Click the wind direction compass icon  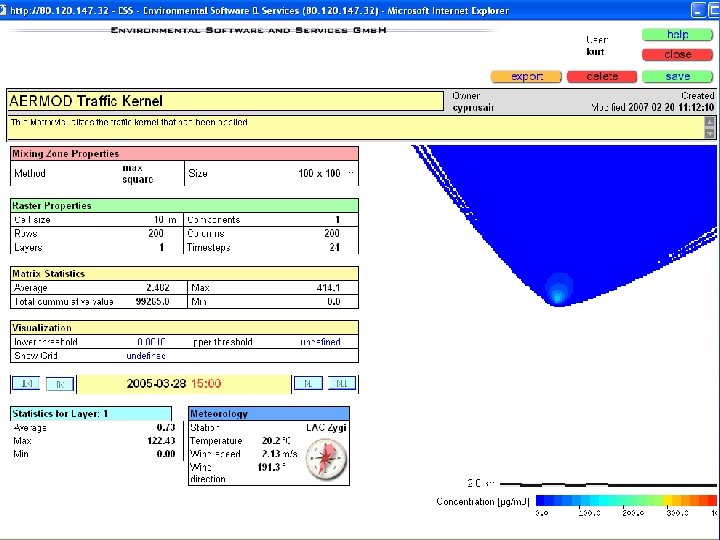pos(326,459)
